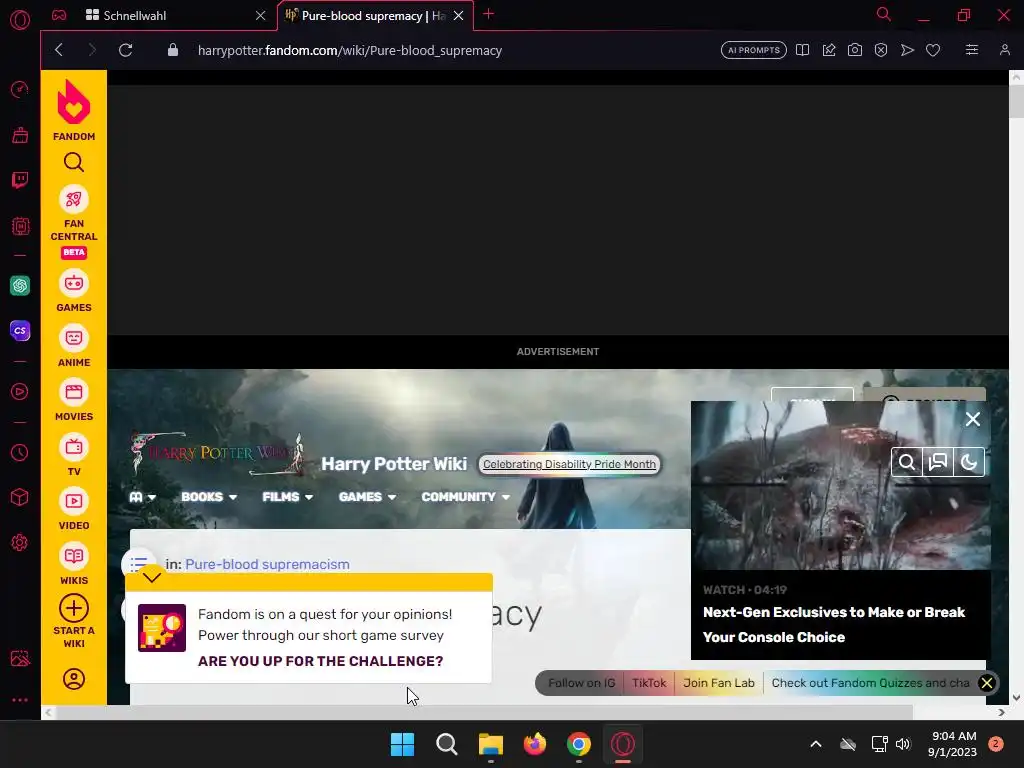1024x768 pixels.
Task: Open wiki discussions icon
Action: tap(938, 462)
